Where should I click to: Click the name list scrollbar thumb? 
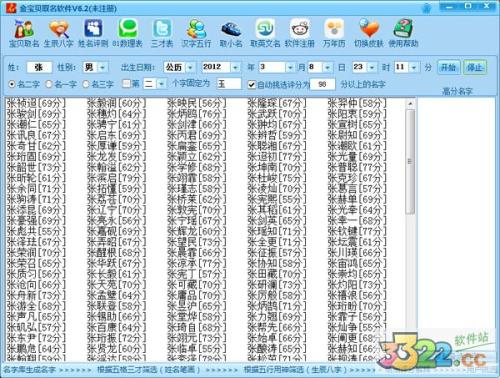[x=410, y=162]
